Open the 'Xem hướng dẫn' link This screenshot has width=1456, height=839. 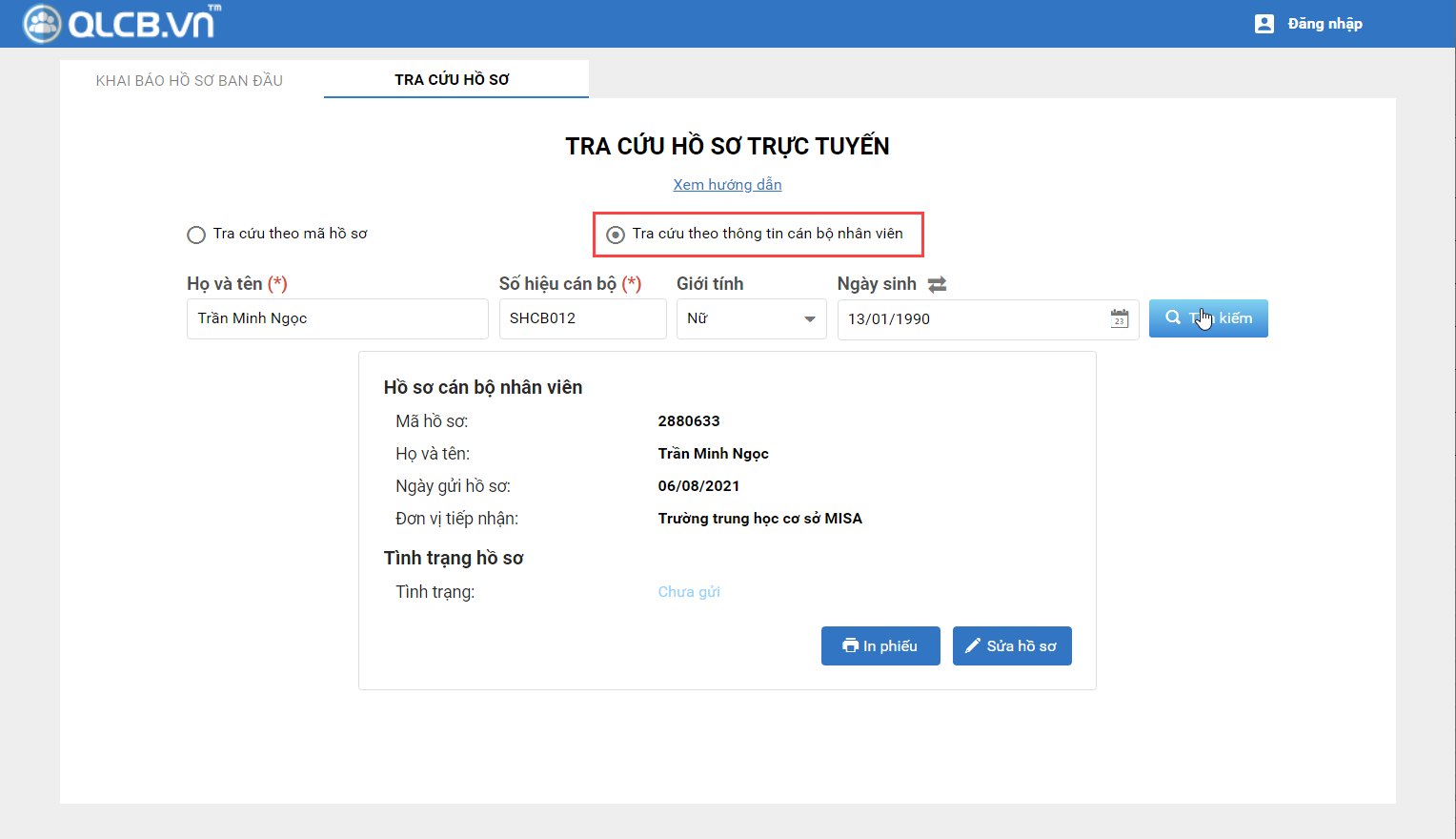pyautogui.click(x=727, y=185)
